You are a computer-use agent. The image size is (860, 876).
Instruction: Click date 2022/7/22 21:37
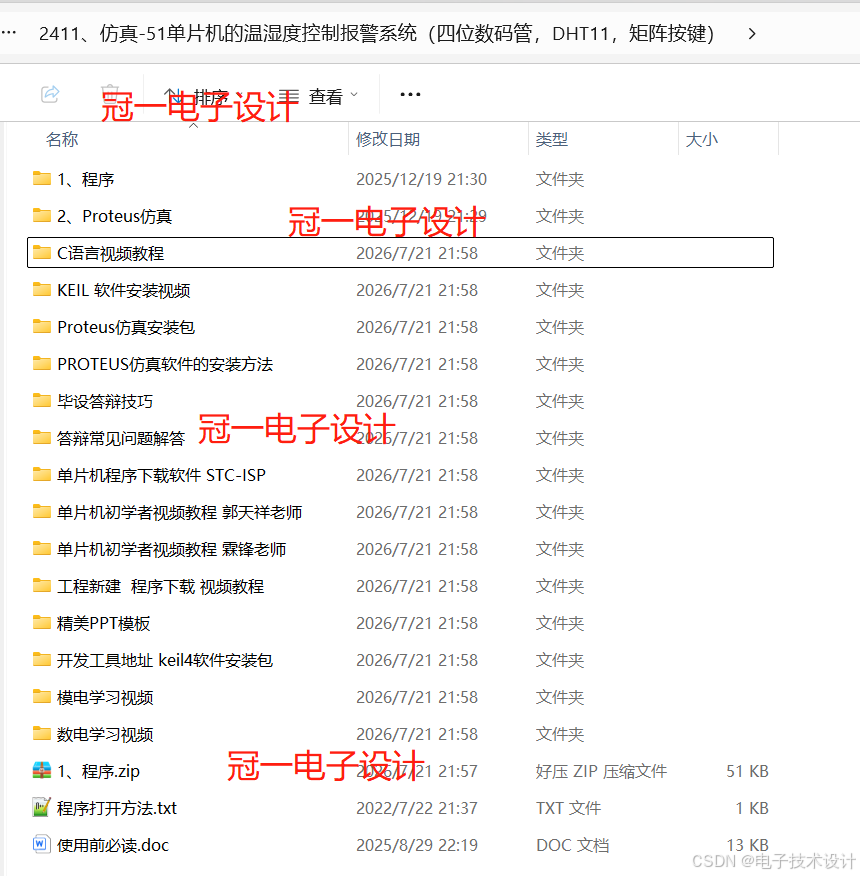tap(417, 808)
